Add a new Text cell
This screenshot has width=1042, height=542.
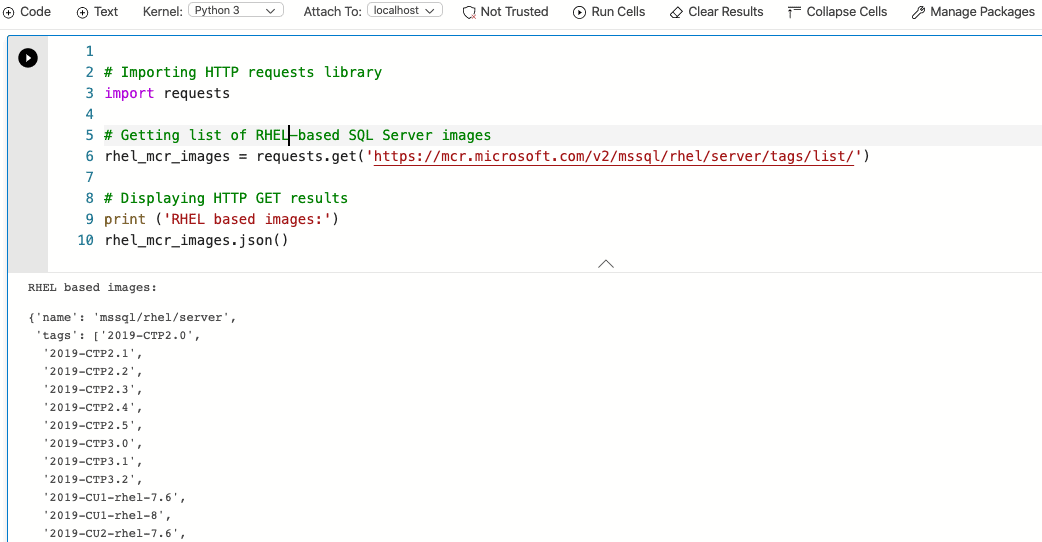pos(97,12)
